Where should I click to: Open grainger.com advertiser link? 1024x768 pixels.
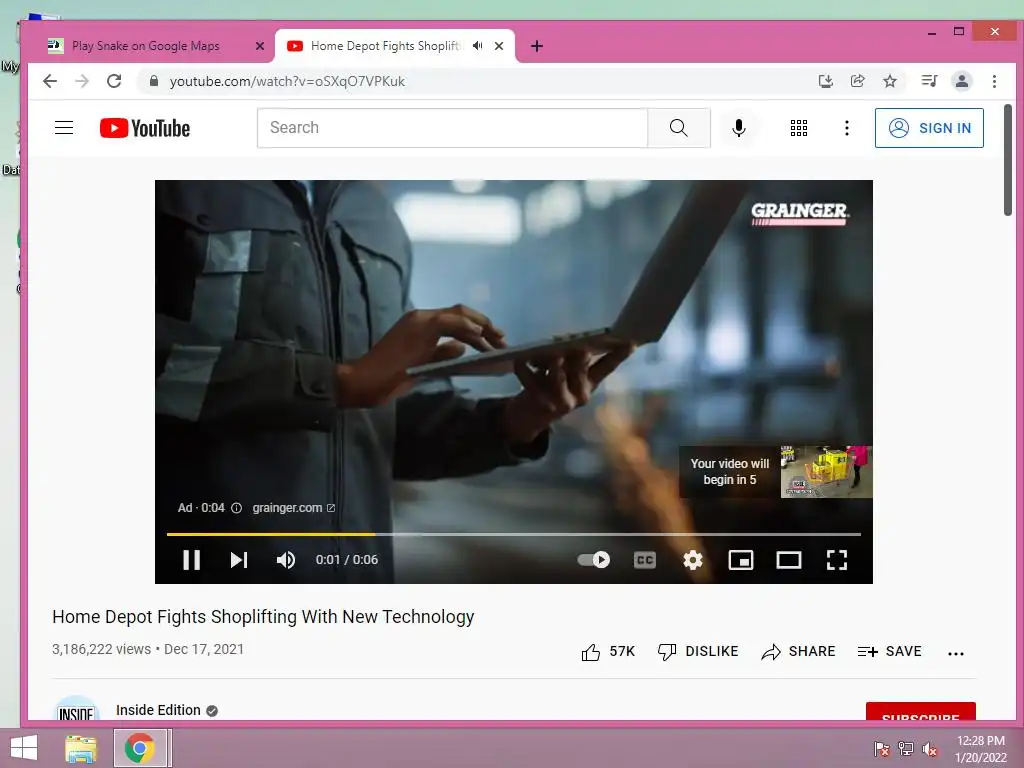tap(293, 507)
